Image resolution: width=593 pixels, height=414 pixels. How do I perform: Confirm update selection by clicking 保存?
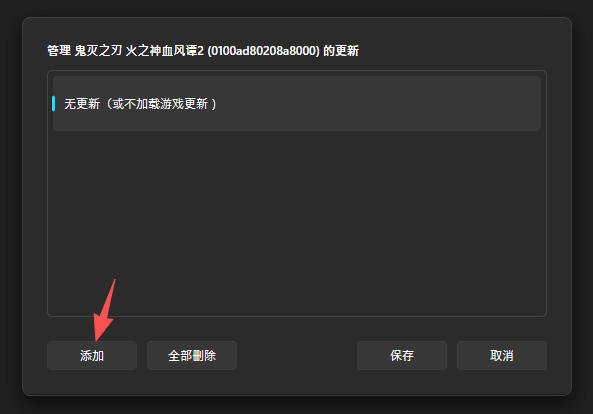coord(402,355)
